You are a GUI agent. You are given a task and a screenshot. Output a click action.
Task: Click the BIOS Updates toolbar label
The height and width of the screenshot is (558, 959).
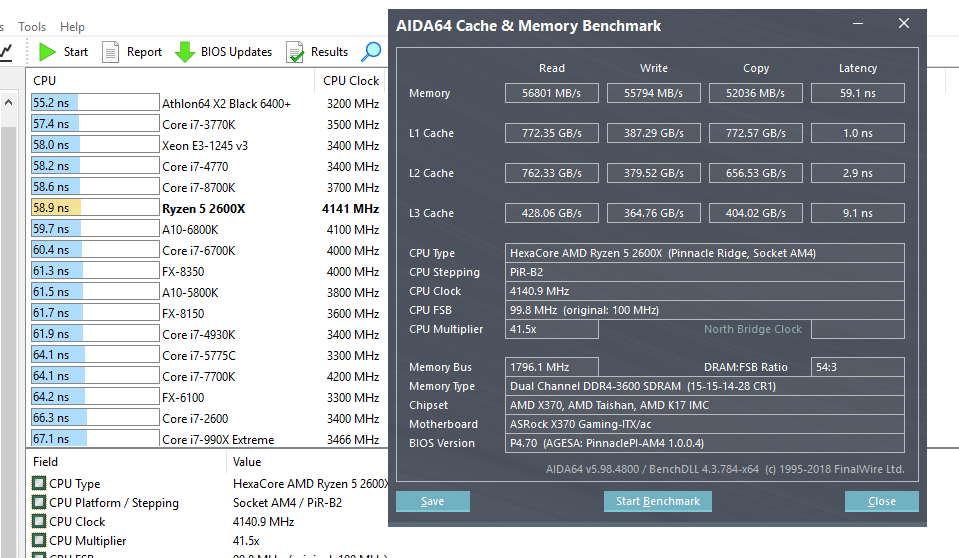click(x=237, y=52)
